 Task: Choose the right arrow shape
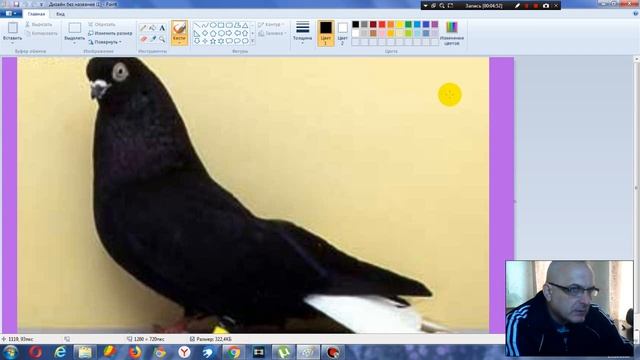[x=229, y=33]
